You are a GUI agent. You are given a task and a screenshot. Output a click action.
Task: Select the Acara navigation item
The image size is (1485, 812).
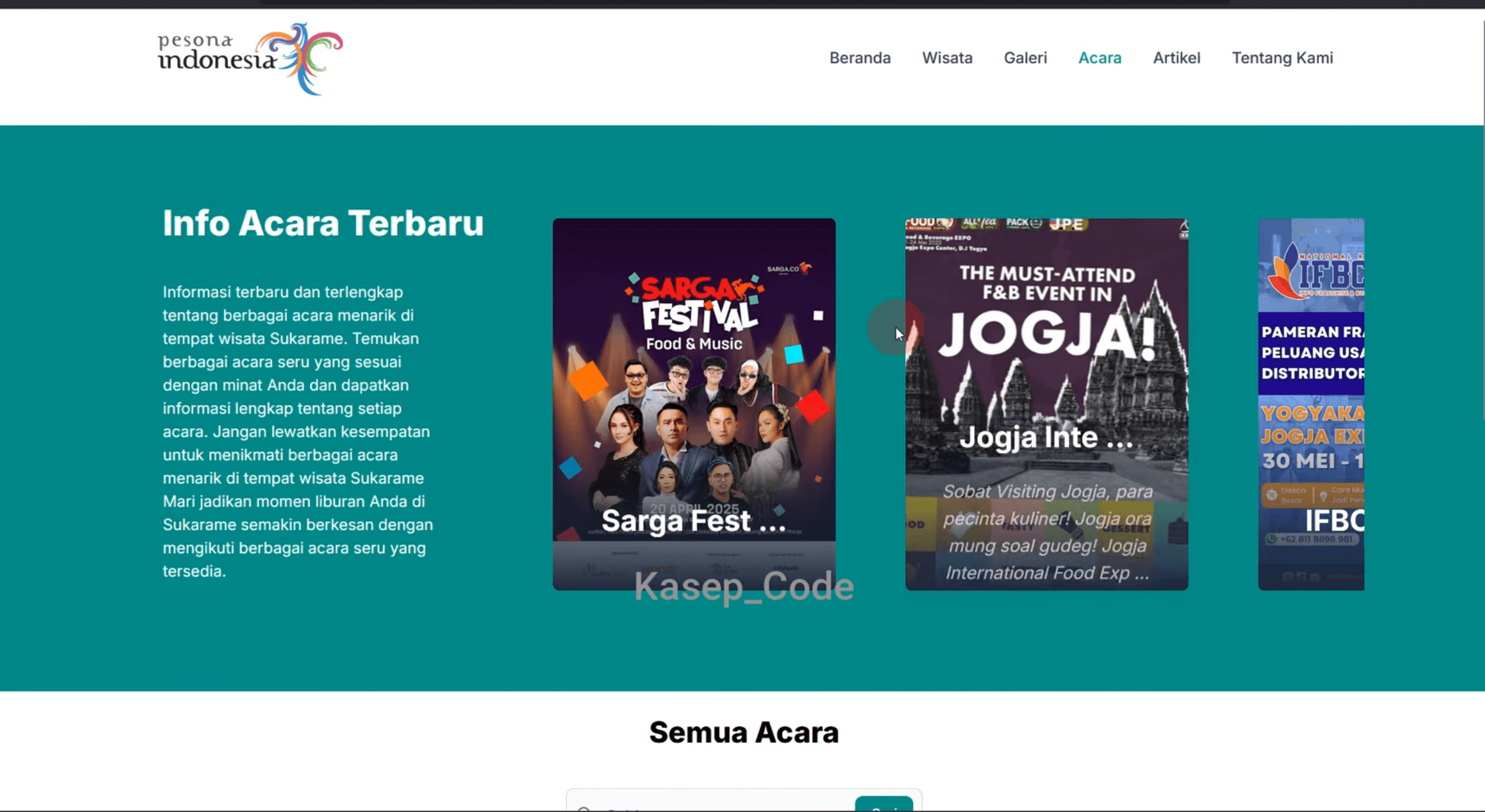[1100, 58]
